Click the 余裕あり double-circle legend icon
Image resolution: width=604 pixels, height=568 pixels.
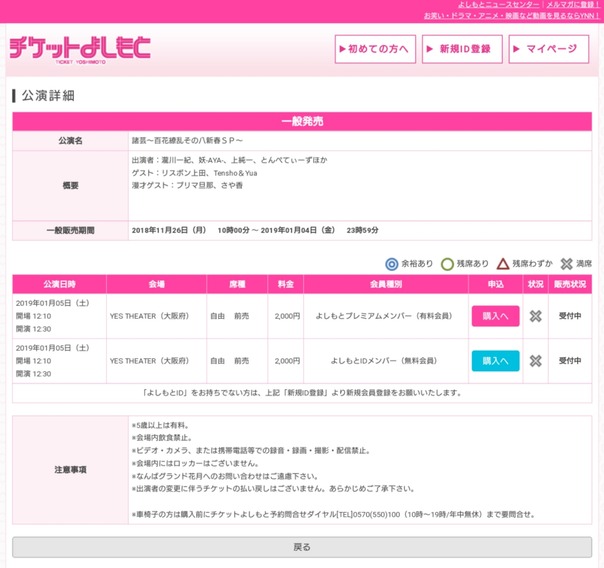tap(391, 264)
